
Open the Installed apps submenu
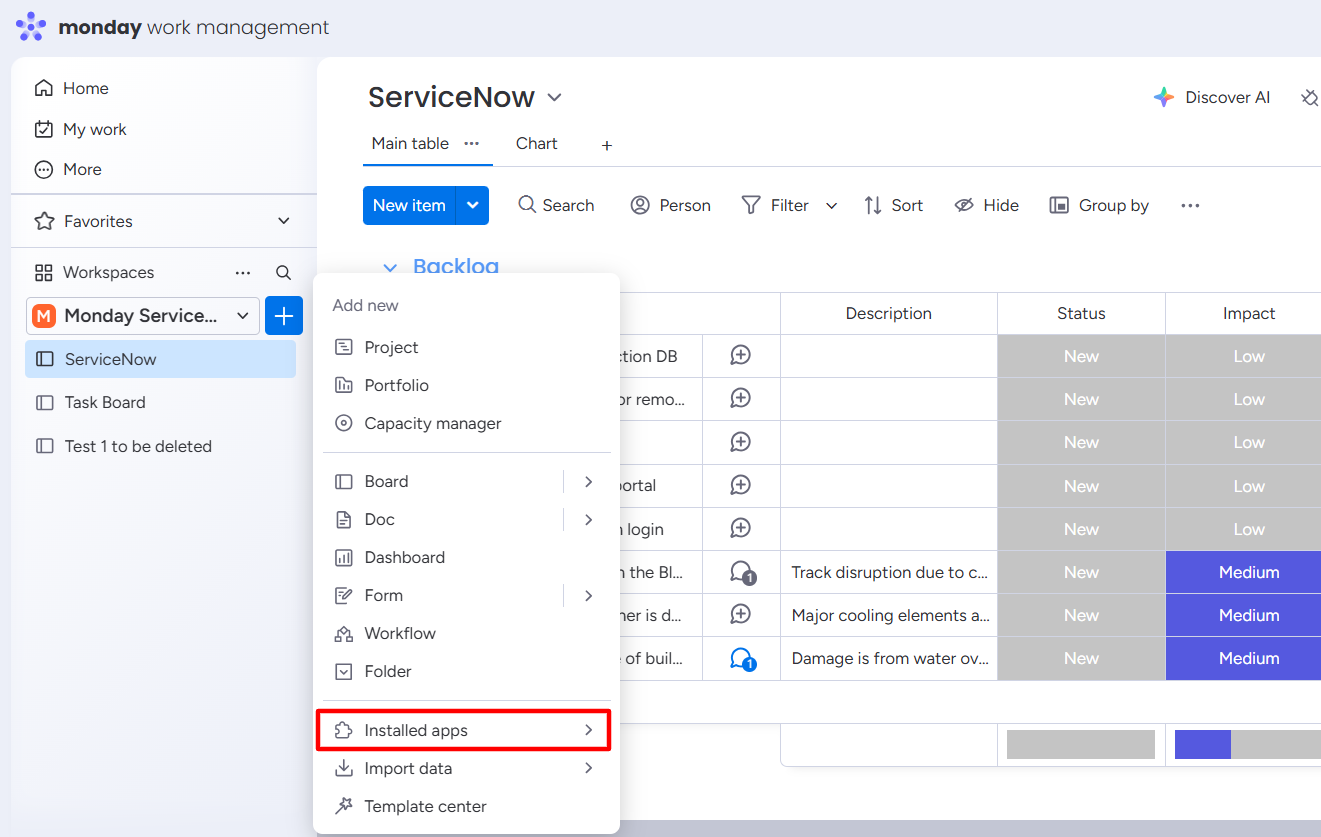[x=464, y=730]
